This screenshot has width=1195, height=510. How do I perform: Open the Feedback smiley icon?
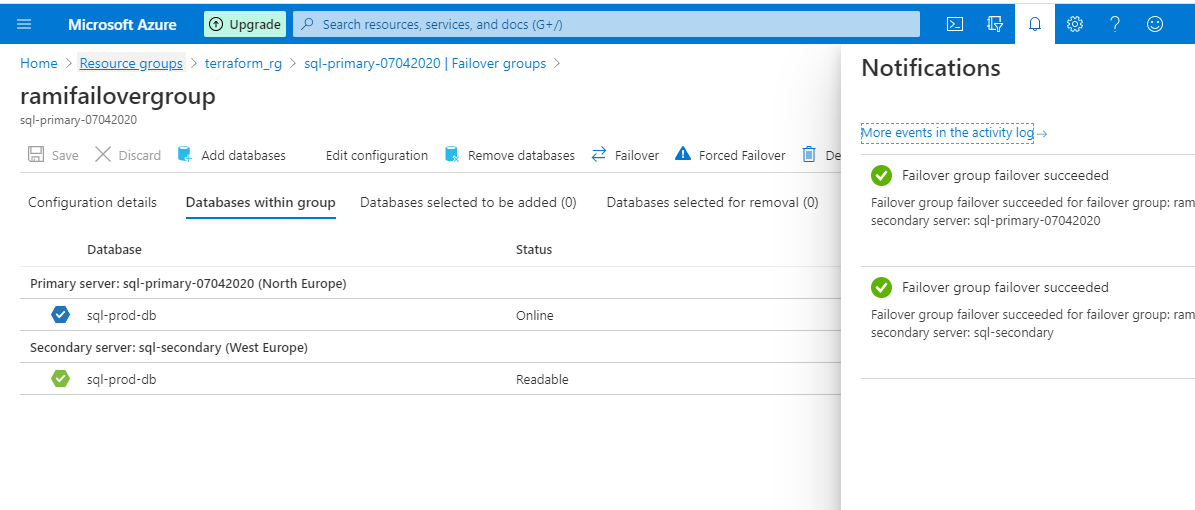click(x=1155, y=24)
